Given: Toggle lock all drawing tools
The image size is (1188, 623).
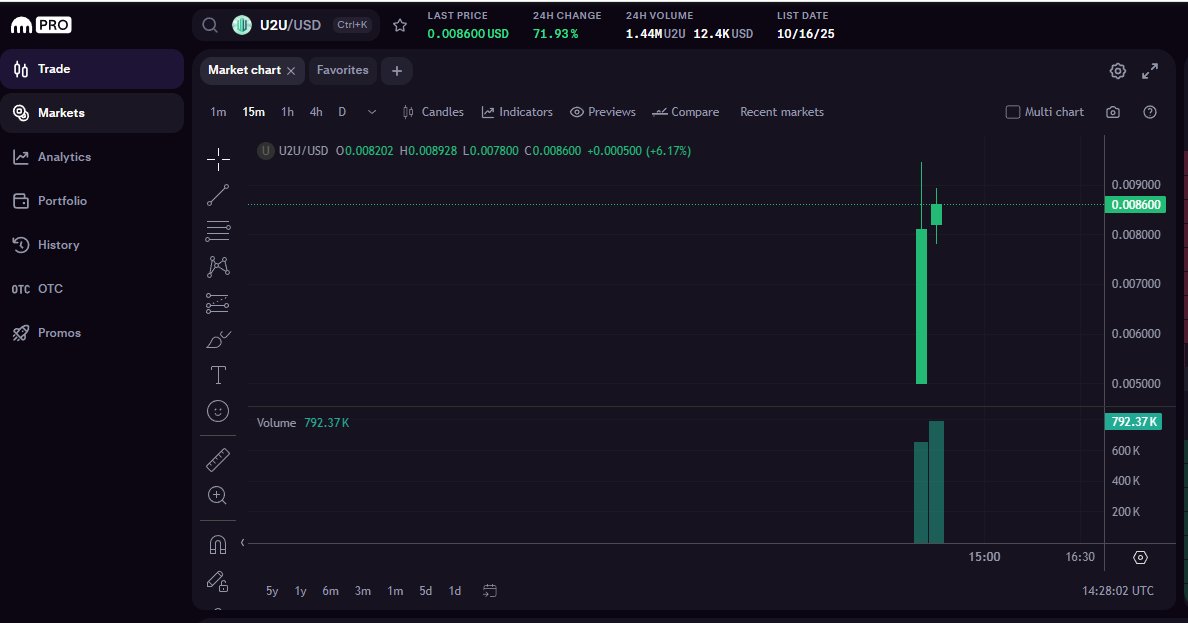Looking at the screenshot, I should click(217, 581).
